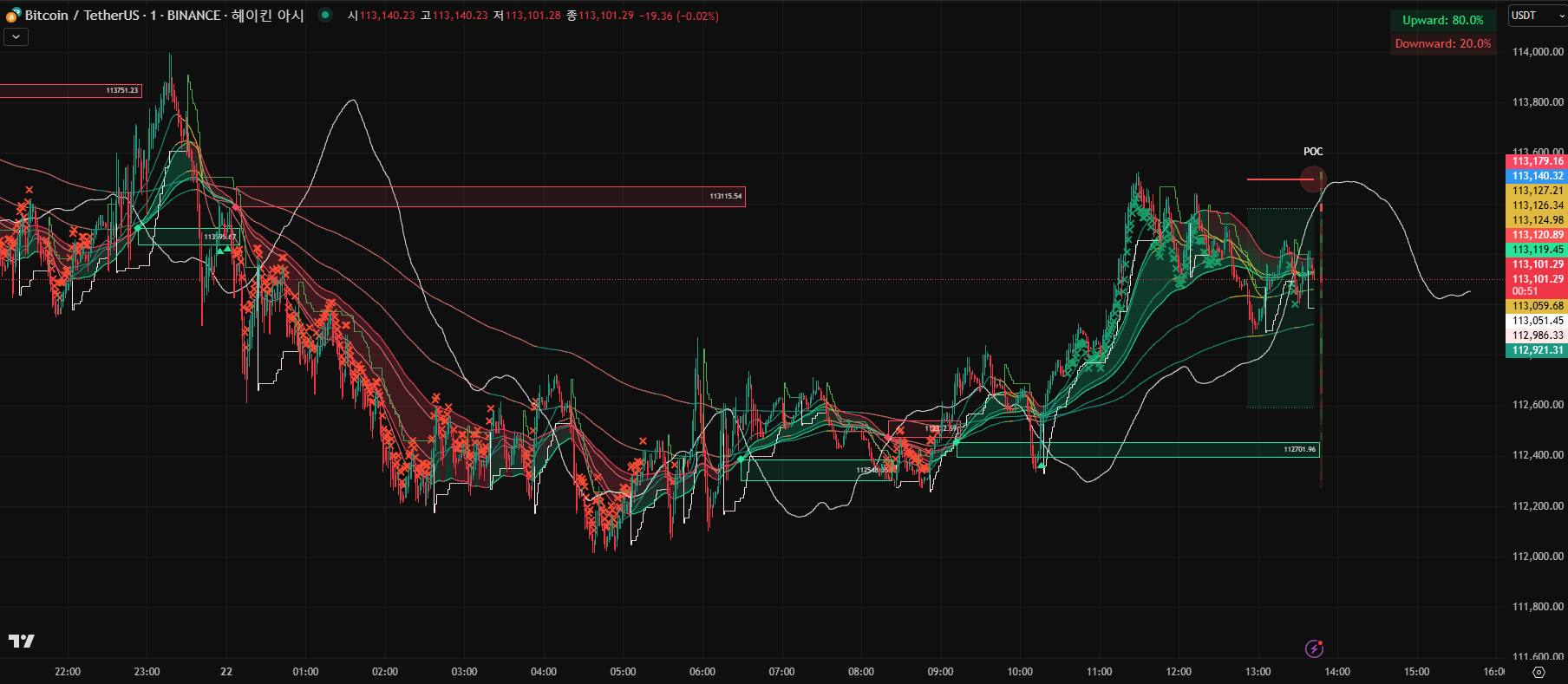The height and width of the screenshot is (684, 1568).
Task: Click the POC red circle marker
Action: pos(1313,179)
